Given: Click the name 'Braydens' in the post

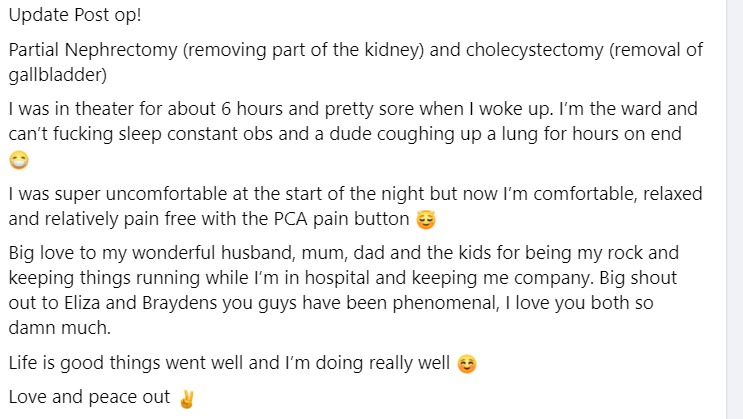Looking at the screenshot, I should pyautogui.click(x=180, y=302).
